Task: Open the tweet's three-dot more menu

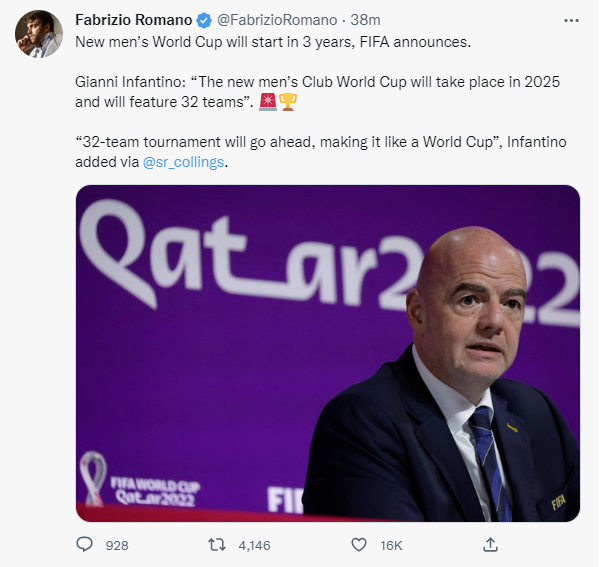Action: pos(570,20)
